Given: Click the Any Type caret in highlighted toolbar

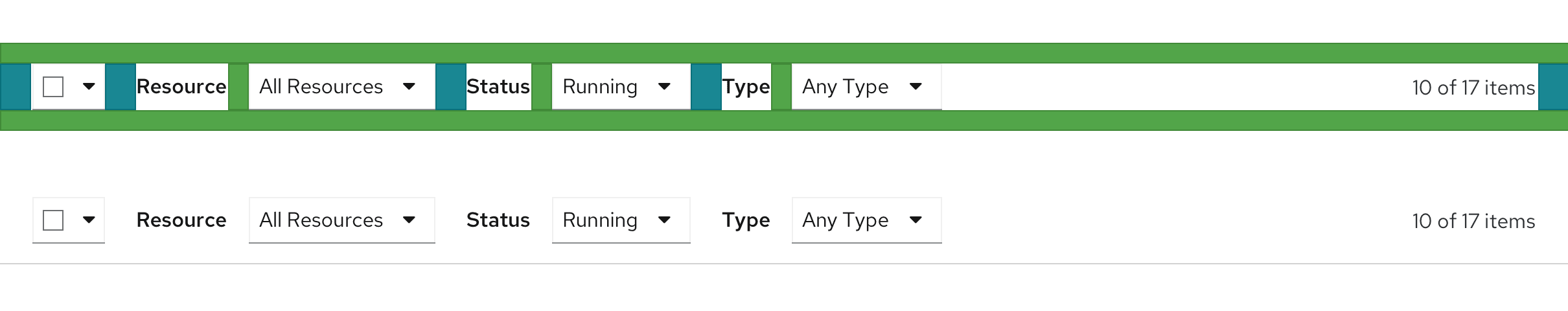Looking at the screenshot, I should [916, 87].
